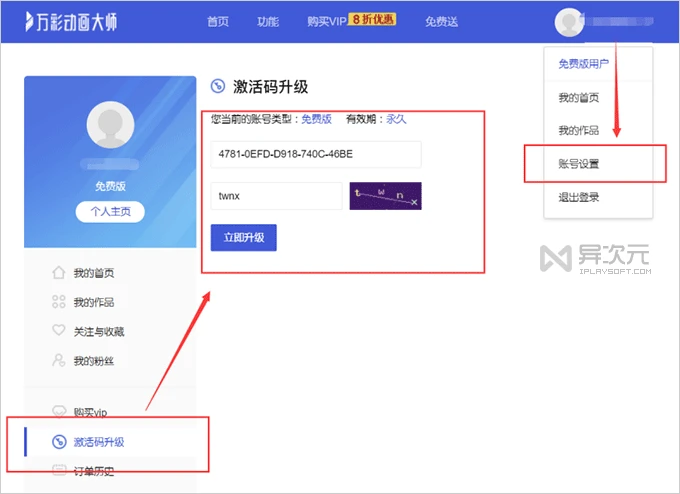The image size is (680, 494).
Task: Click the 免费版 account type link
Action: tap(316, 119)
